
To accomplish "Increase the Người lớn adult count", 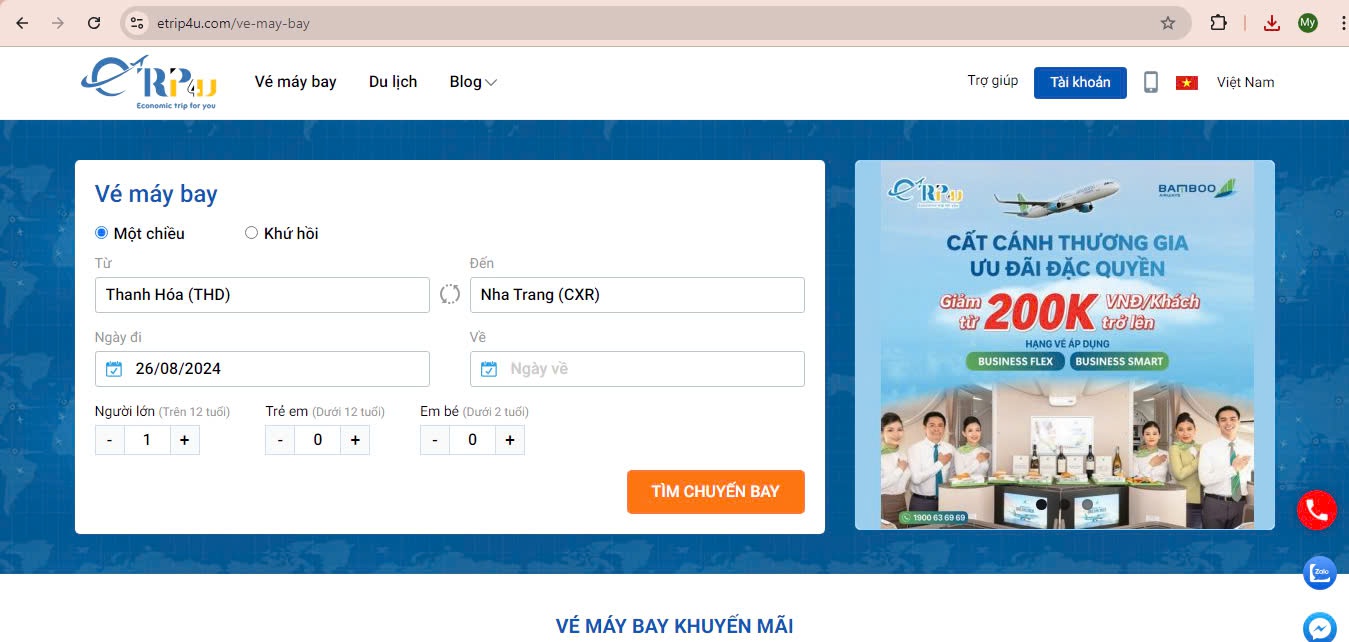I will point(184,440).
